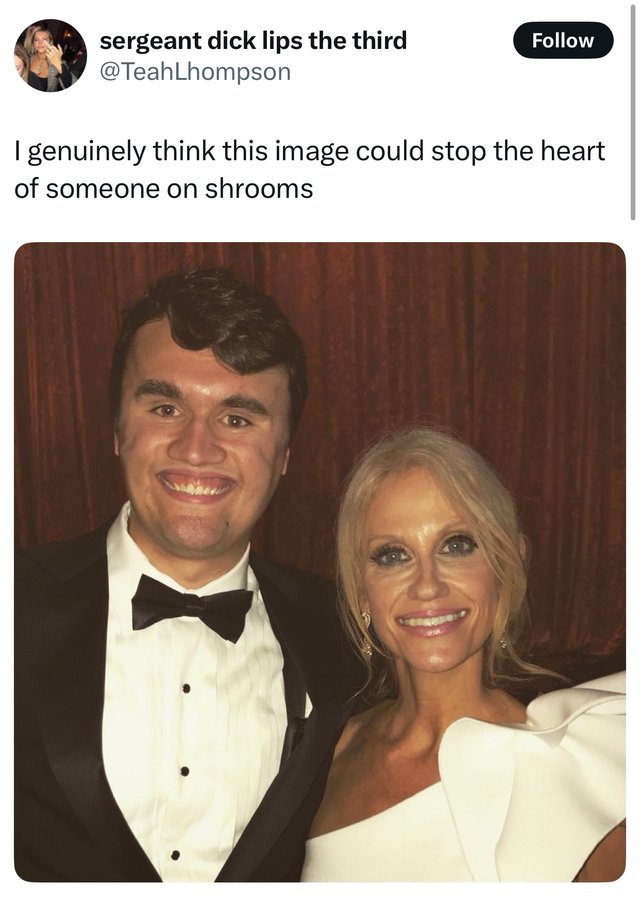Click the Follow button

click(x=563, y=40)
